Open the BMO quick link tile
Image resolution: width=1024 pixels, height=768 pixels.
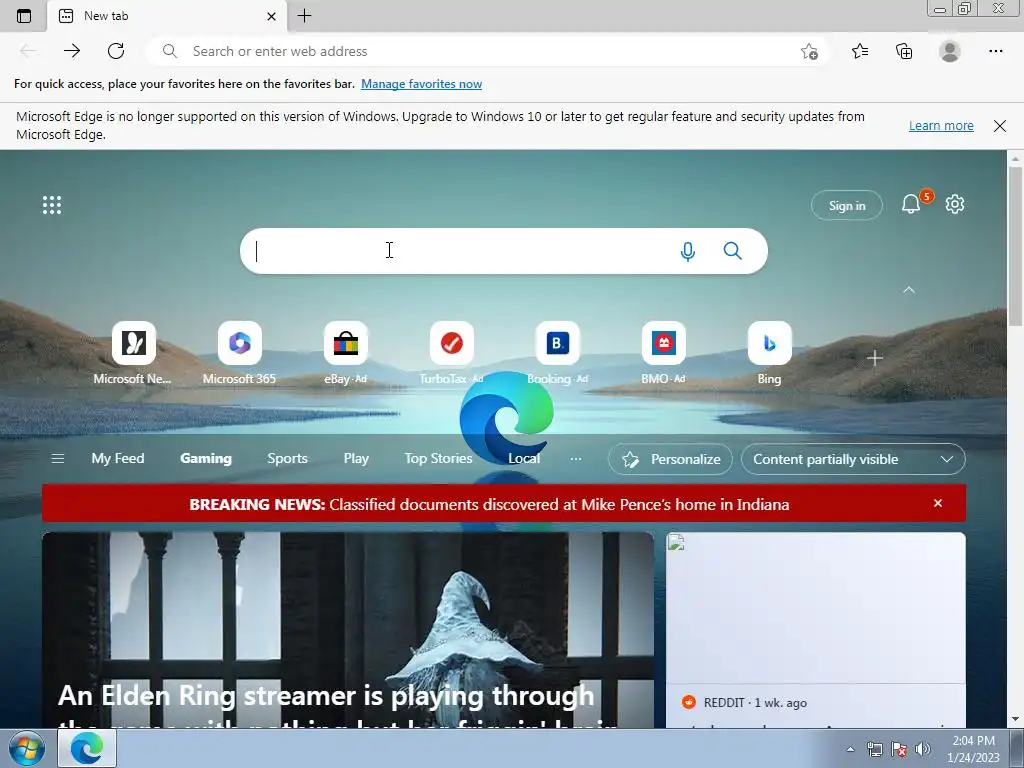[664, 353]
